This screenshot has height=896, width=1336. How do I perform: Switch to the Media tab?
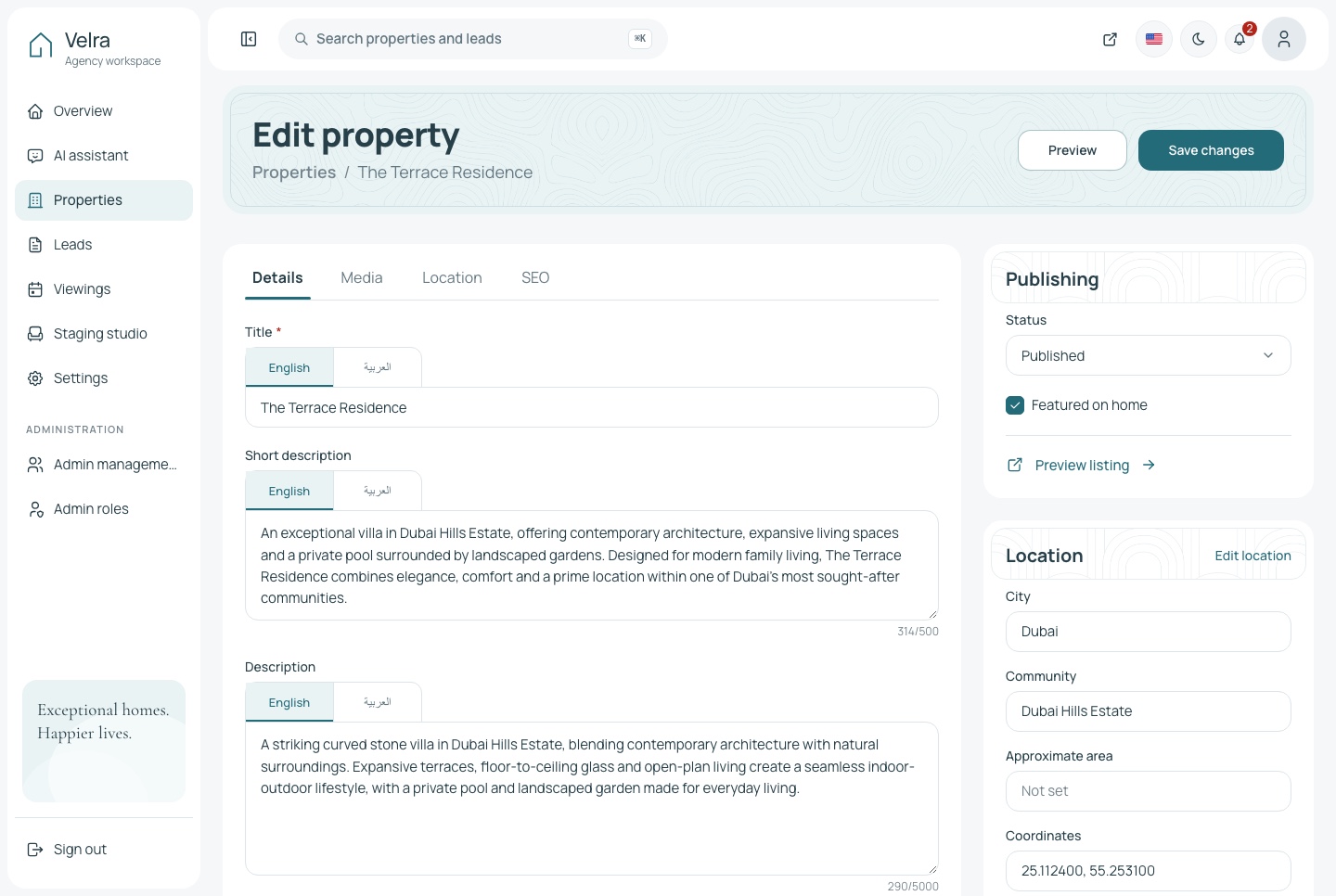[362, 278]
